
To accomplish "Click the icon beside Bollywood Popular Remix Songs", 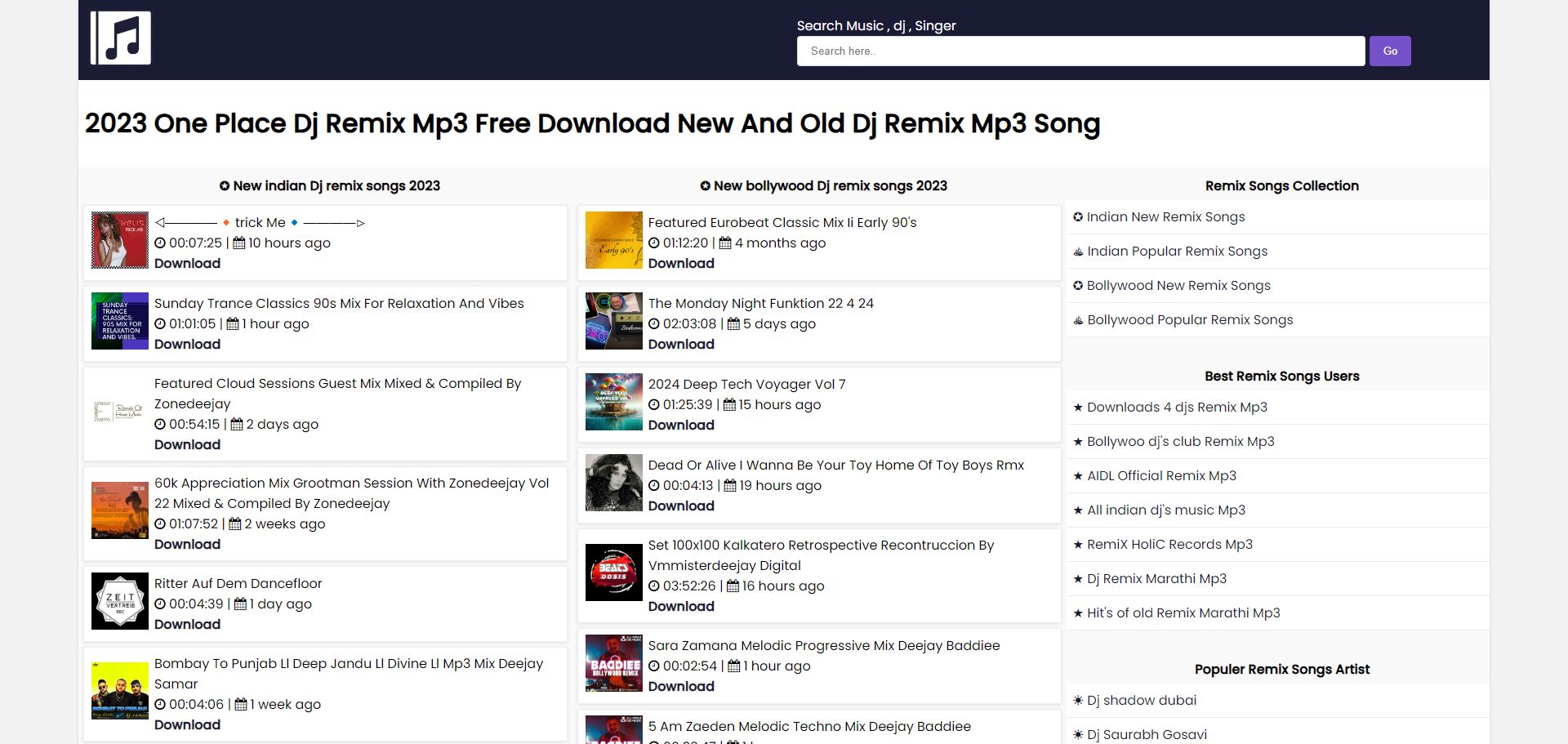I will tap(1078, 320).
